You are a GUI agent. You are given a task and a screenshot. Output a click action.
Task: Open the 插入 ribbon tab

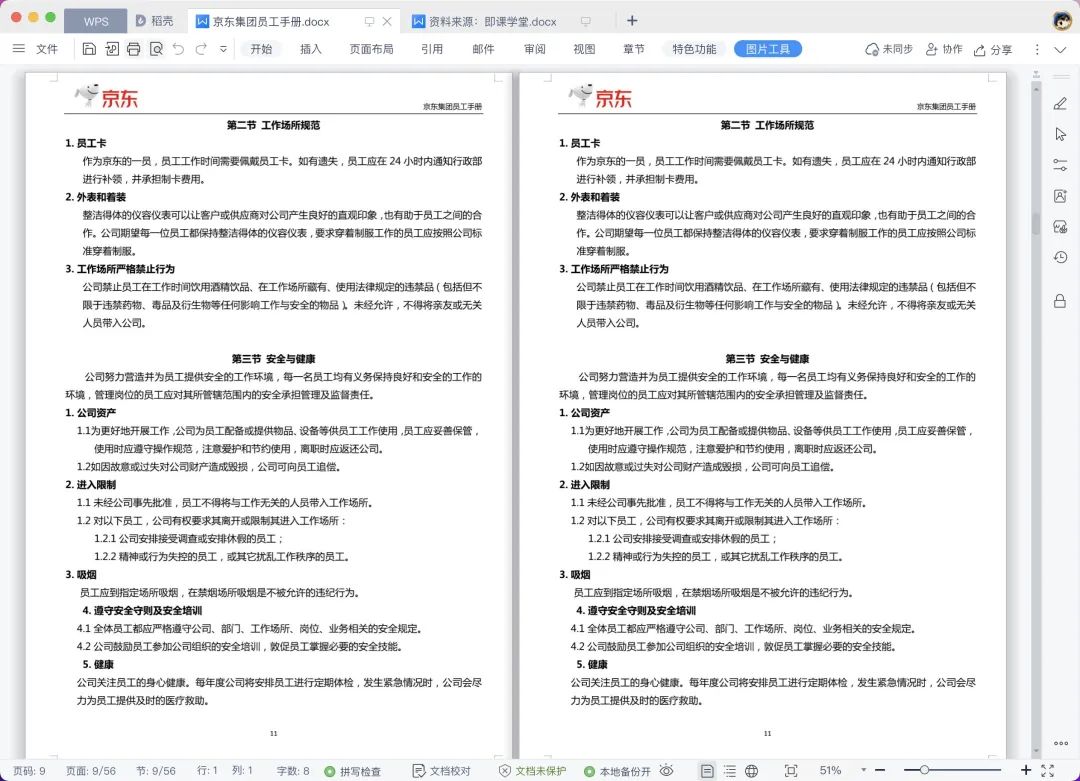tap(311, 49)
